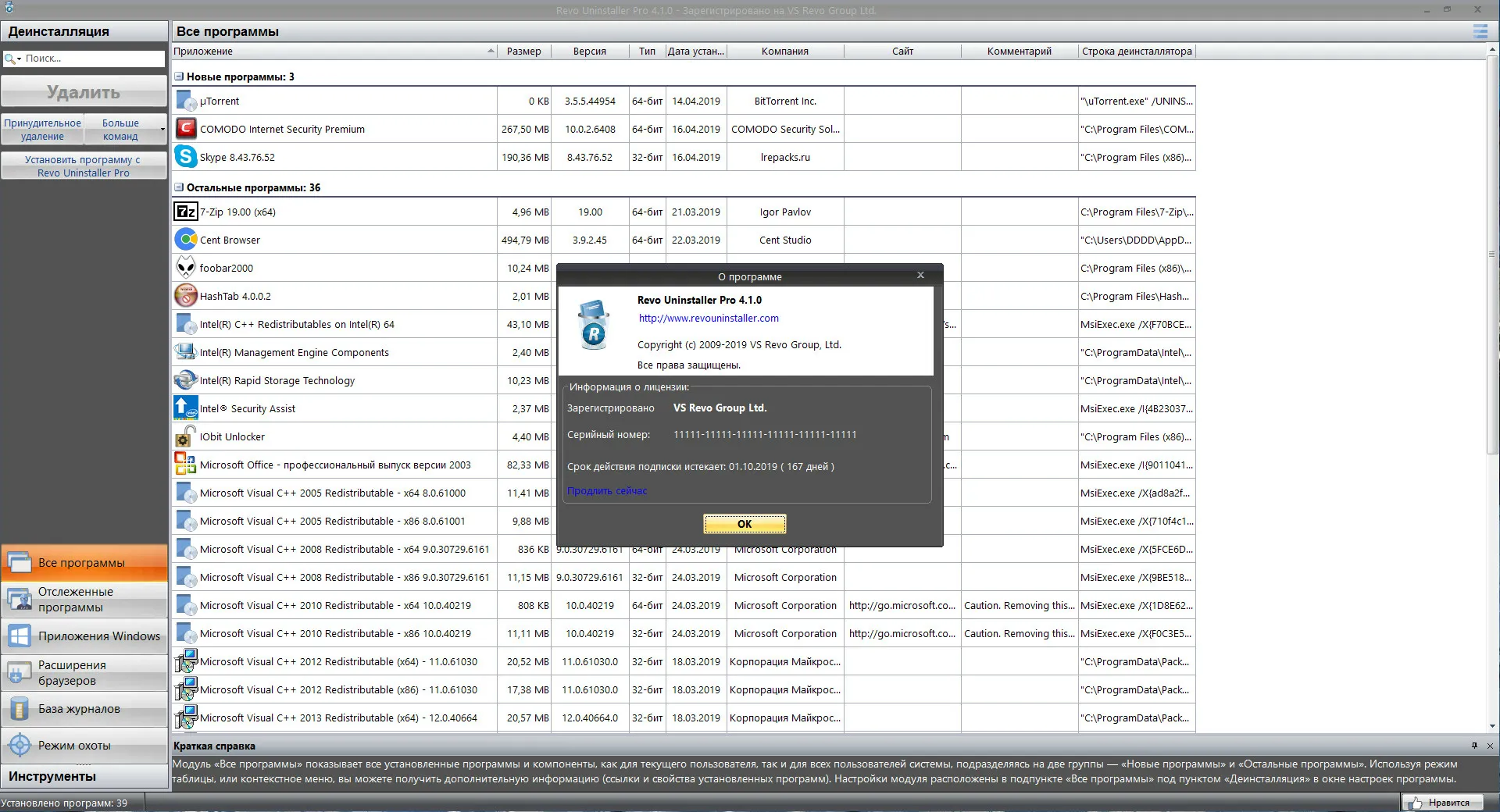1500x812 pixels.
Task: Sort the list by Размер column
Action: tap(523, 52)
